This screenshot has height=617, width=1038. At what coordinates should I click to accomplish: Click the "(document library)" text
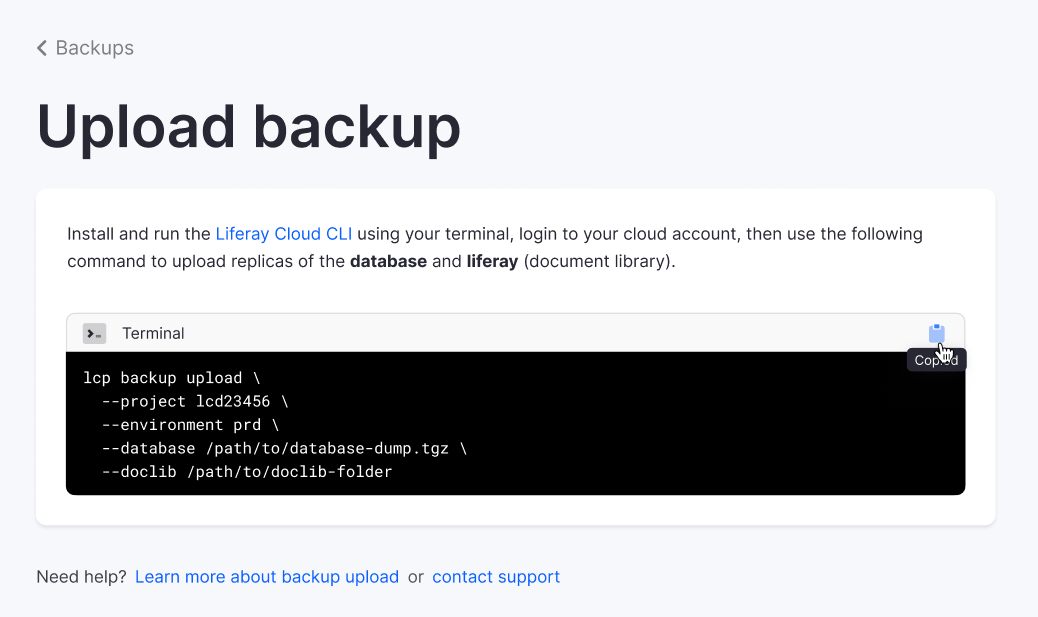click(599, 262)
